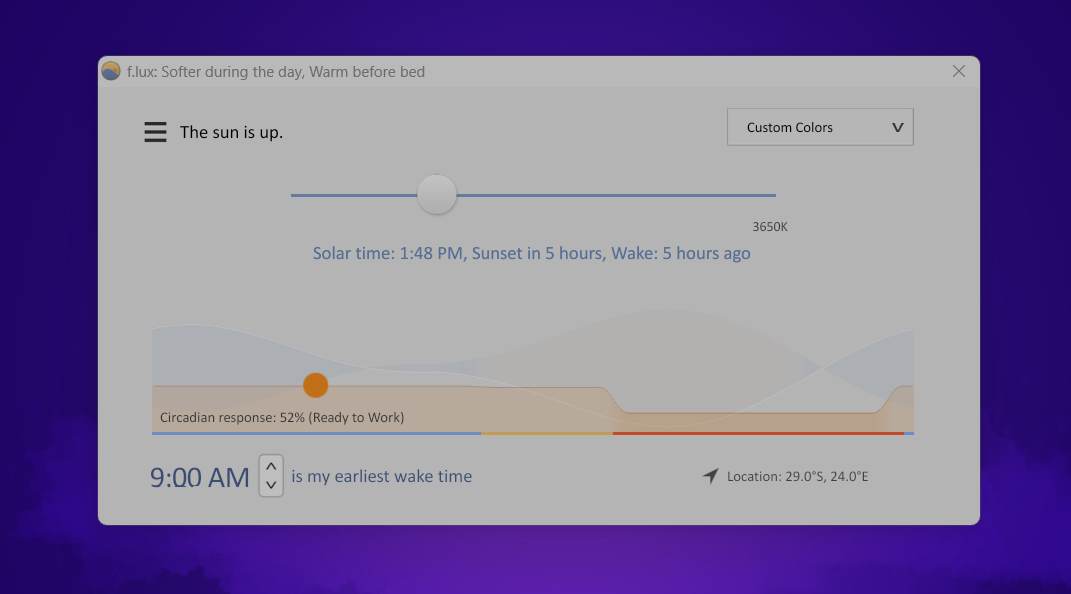Click the red segment of the timeline bar
Viewport: 1071px width, 594px height.
point(757,433)
